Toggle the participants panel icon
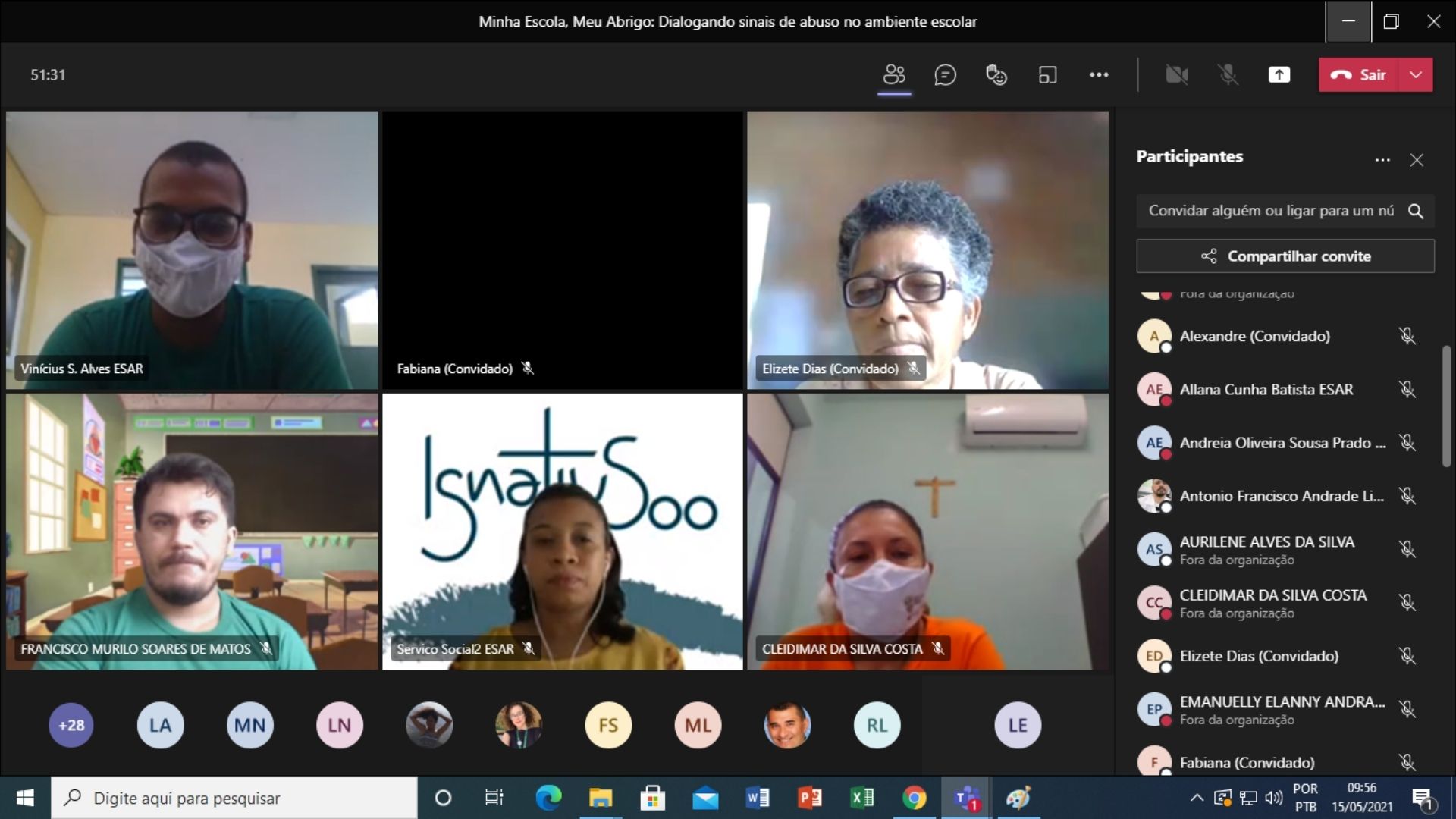Viewport: 1456px width, 819px height. pos(894,75)
